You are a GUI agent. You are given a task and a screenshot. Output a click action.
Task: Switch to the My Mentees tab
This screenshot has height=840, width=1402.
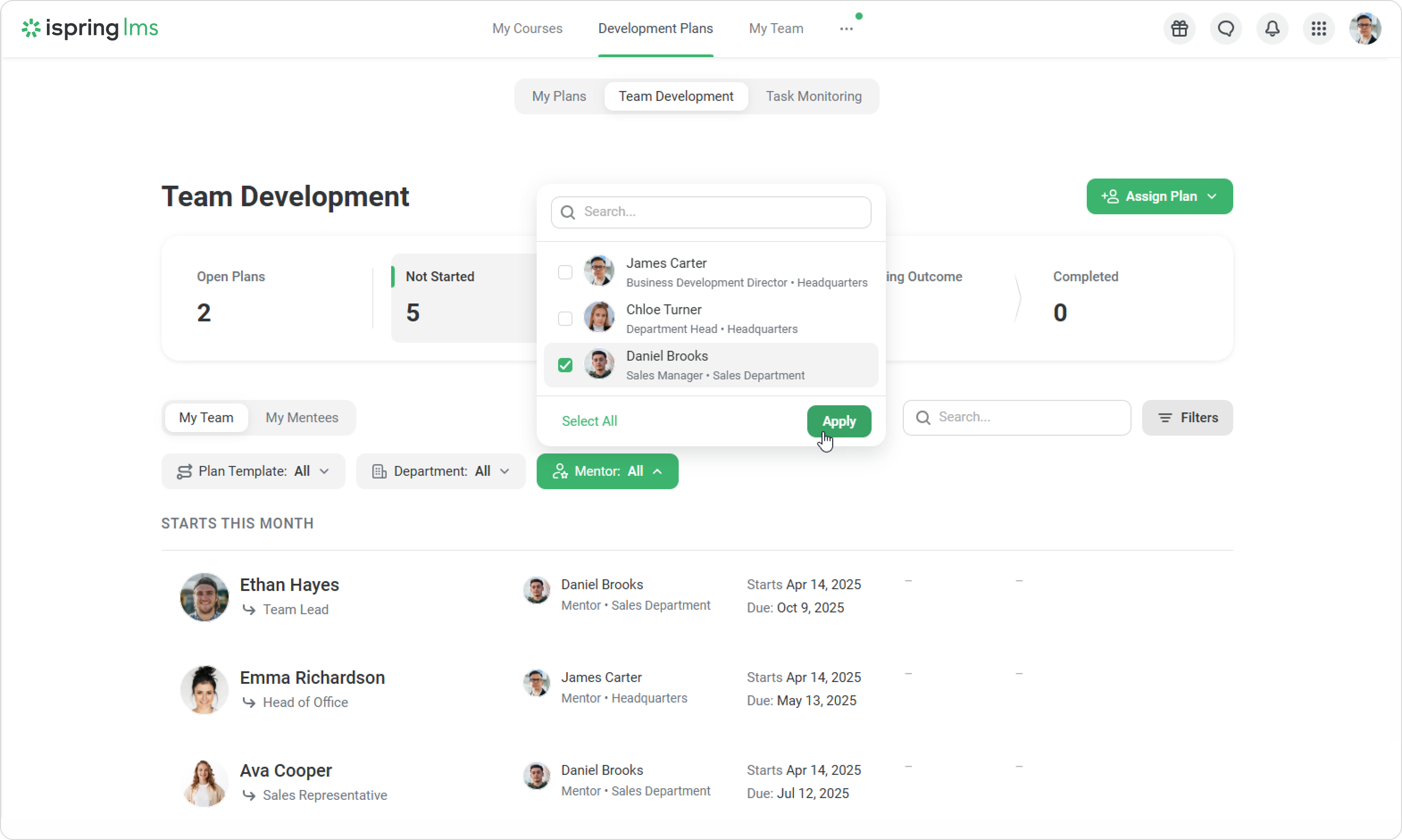(x=302, y=418)
